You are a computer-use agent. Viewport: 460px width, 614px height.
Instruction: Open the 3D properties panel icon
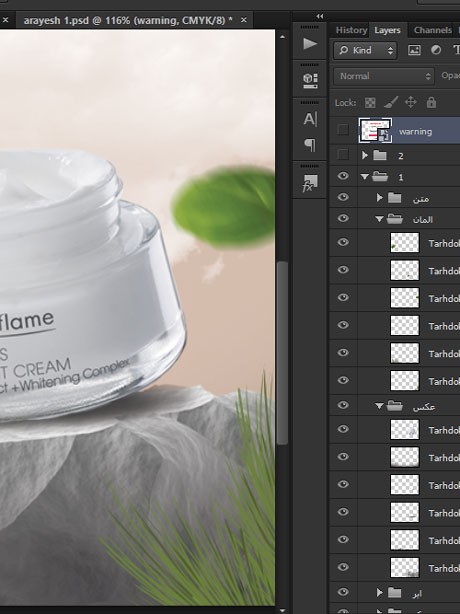pos(310,81)
